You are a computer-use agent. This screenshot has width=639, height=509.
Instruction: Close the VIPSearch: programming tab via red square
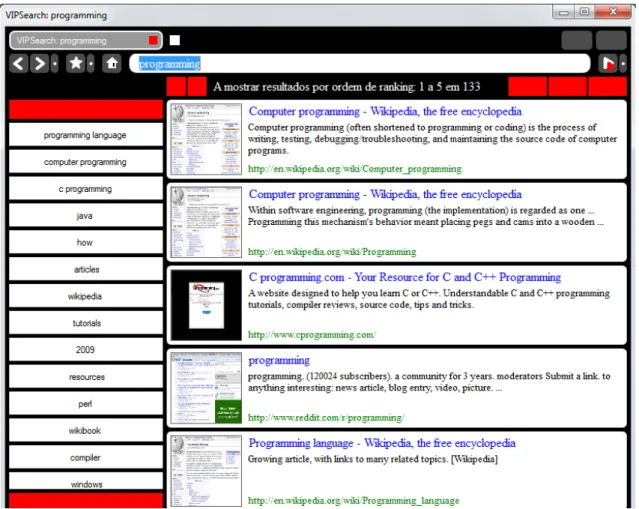(153, 40)
